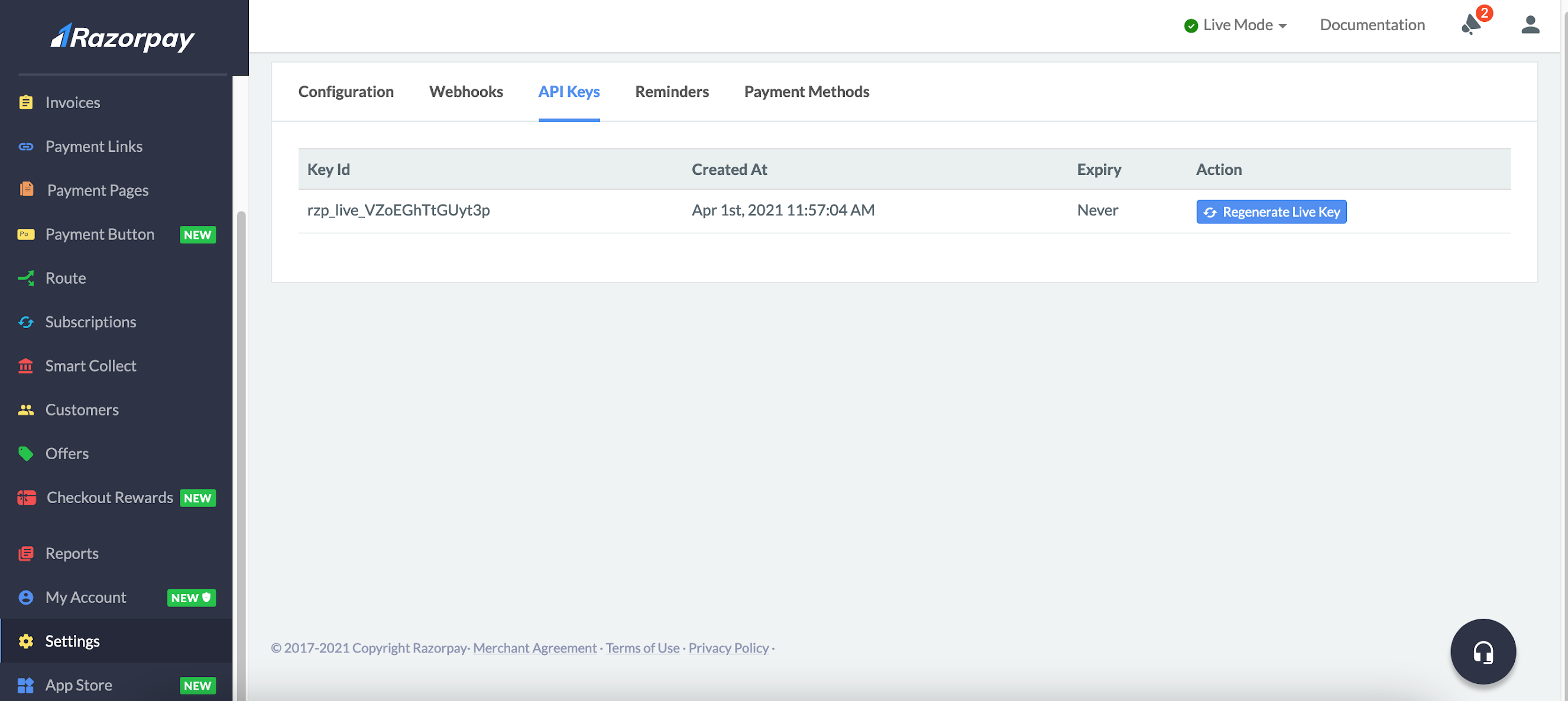Click the Offers tag icon
Screen dimensions: 1568x701
pos(25,453)
